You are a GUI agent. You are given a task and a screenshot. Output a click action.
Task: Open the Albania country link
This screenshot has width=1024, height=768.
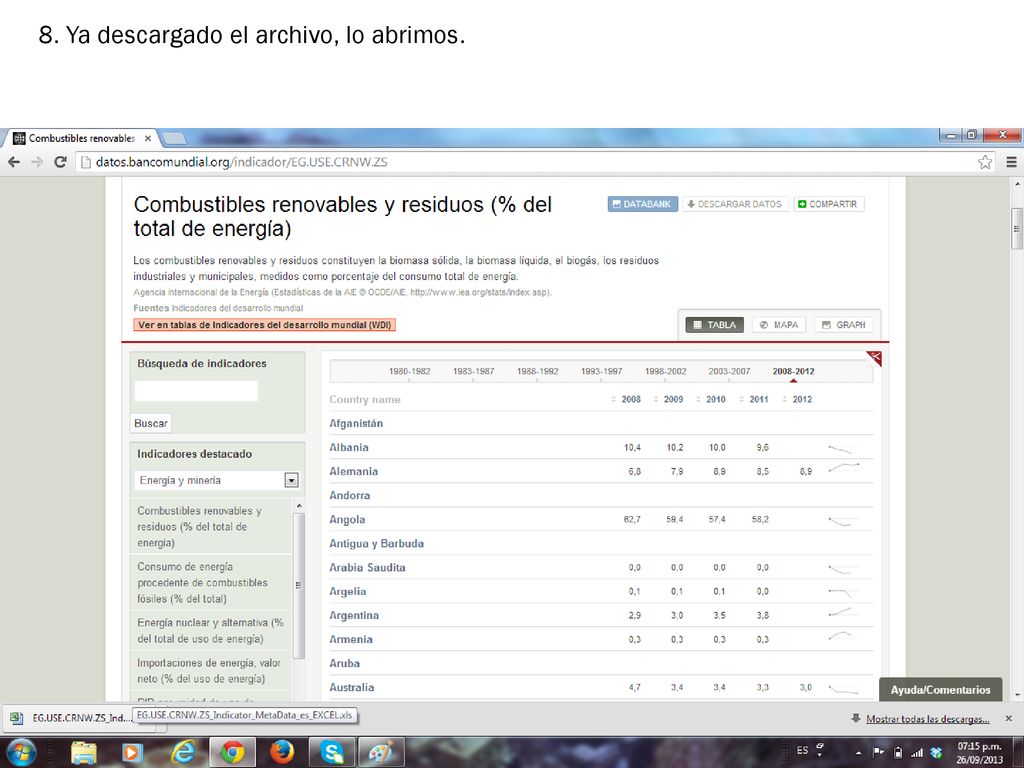[349, 447]
